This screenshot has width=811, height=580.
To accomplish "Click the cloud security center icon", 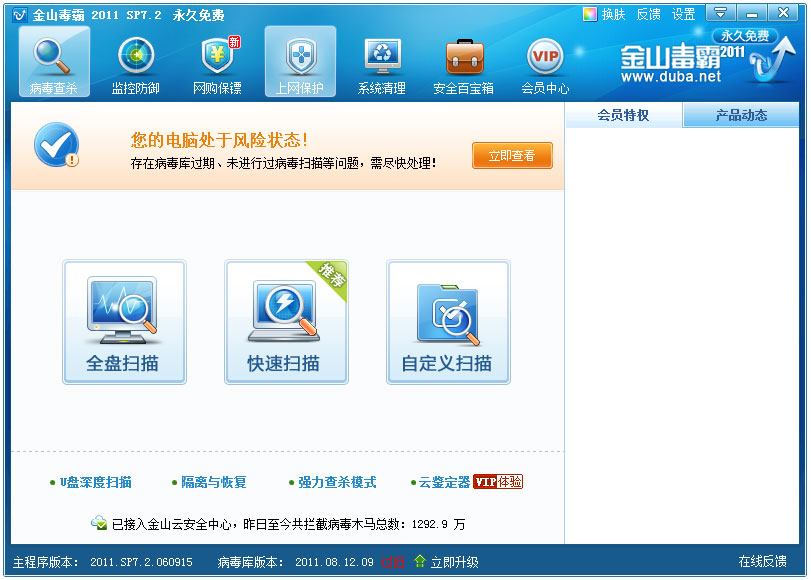I will [98, 523].
